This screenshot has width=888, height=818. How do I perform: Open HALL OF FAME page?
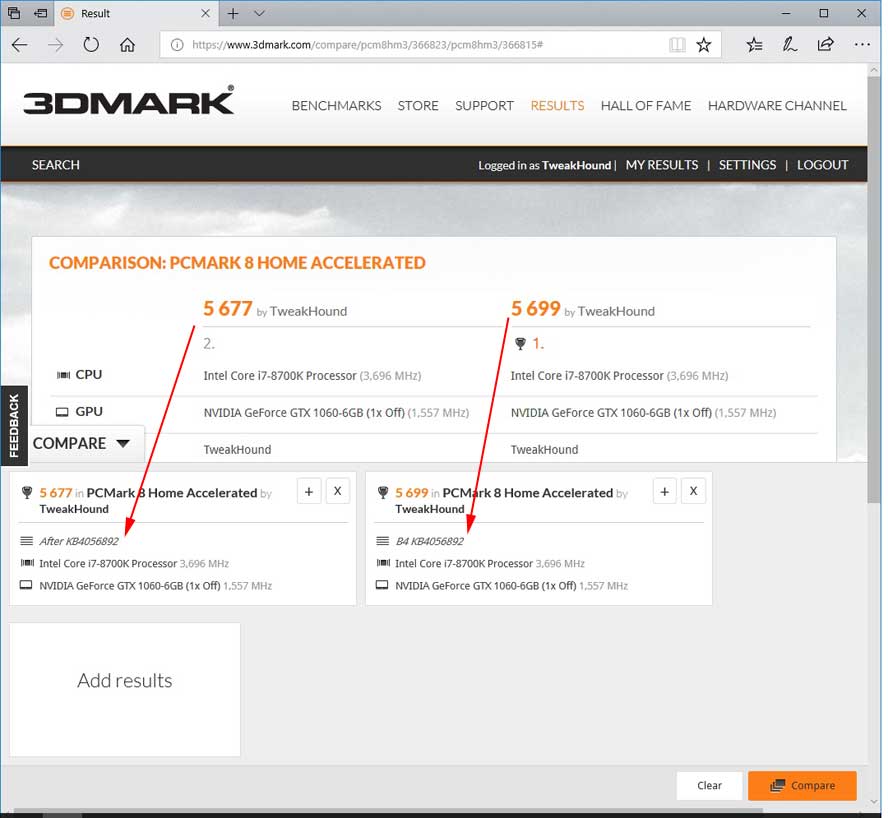point(646,106)
